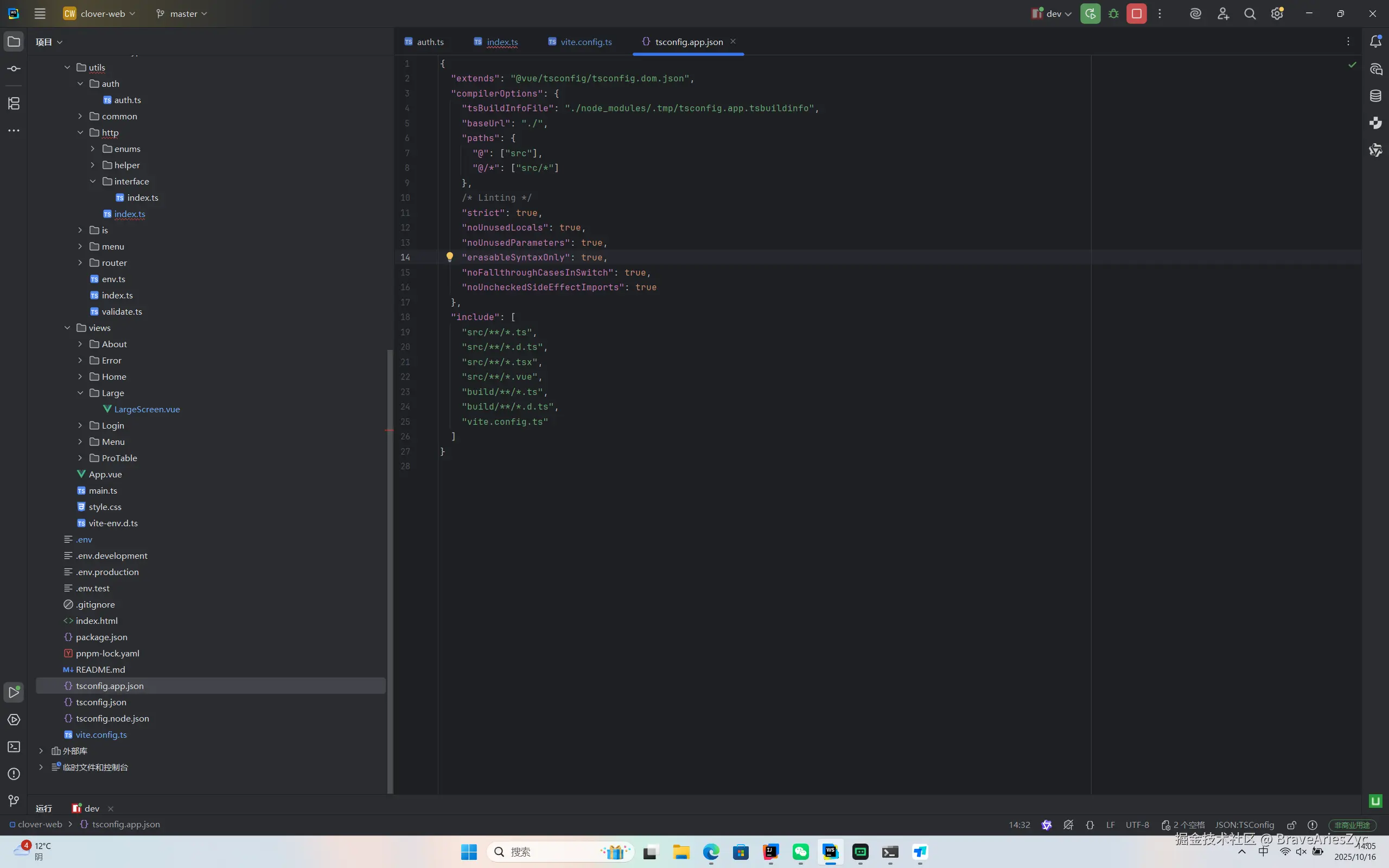Switch to the auth.ts editor tab
The image size is (1389, 868).
pos(430,42)
